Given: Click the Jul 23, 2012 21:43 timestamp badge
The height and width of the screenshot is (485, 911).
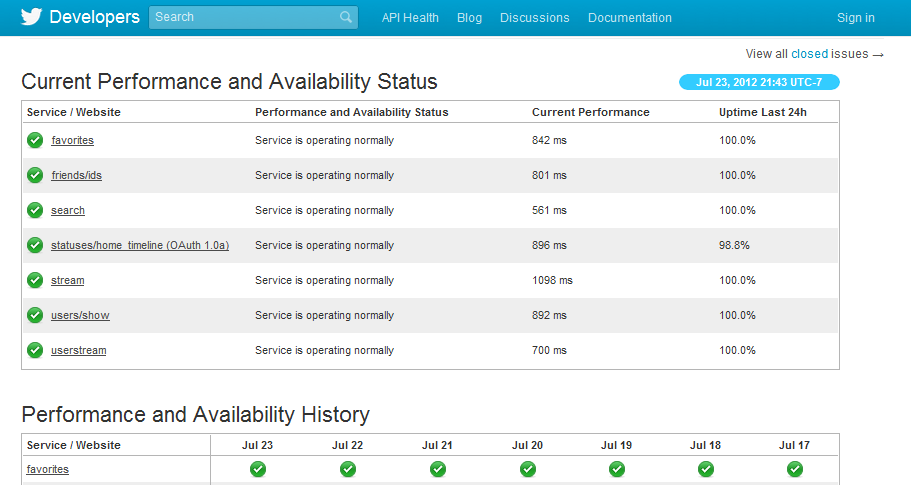Looking at the screenshot, I should pyautogui.click(x=759, y=82).
